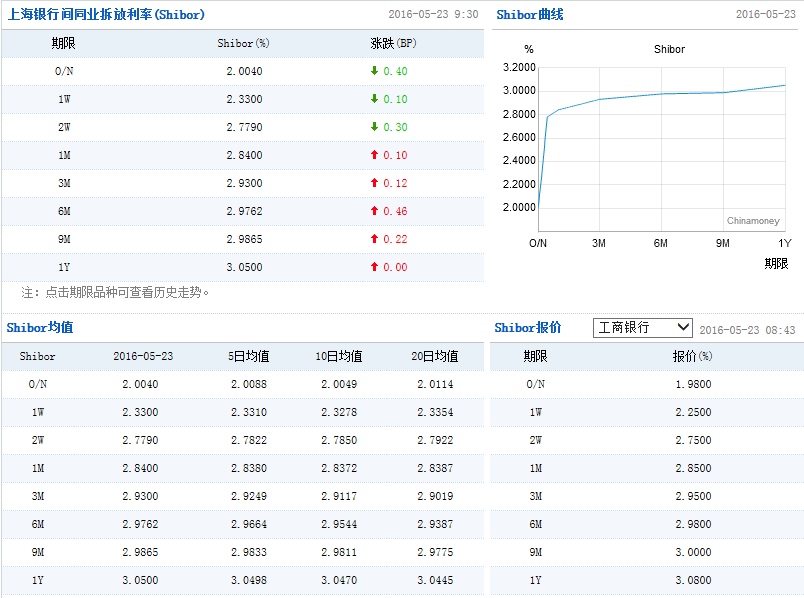Click the red up arrow for 1Y
Image resolution: width=804 pixels, height=598 pixels.
(374, 267)
